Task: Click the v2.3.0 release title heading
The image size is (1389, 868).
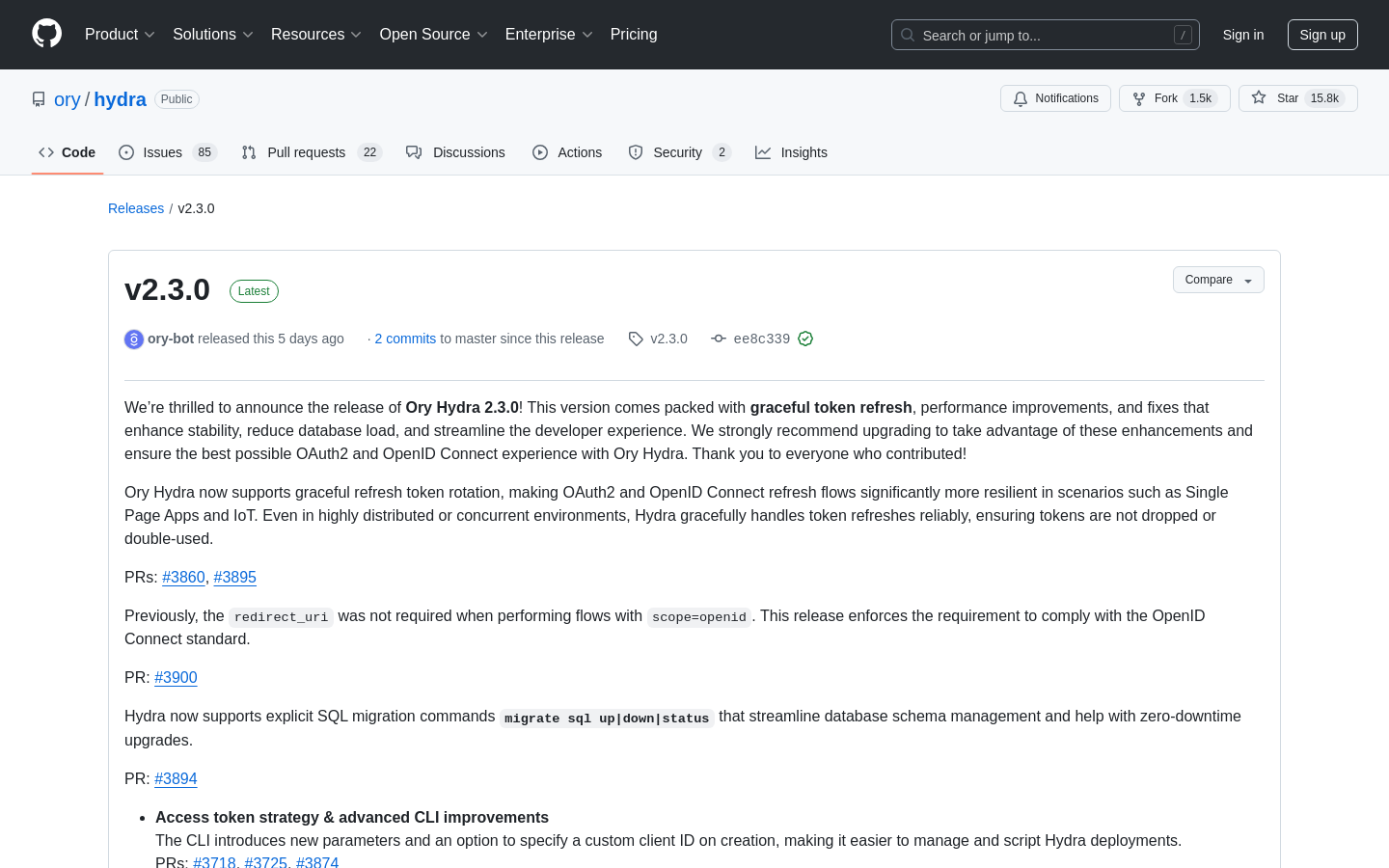Action: tap(167, 289)
